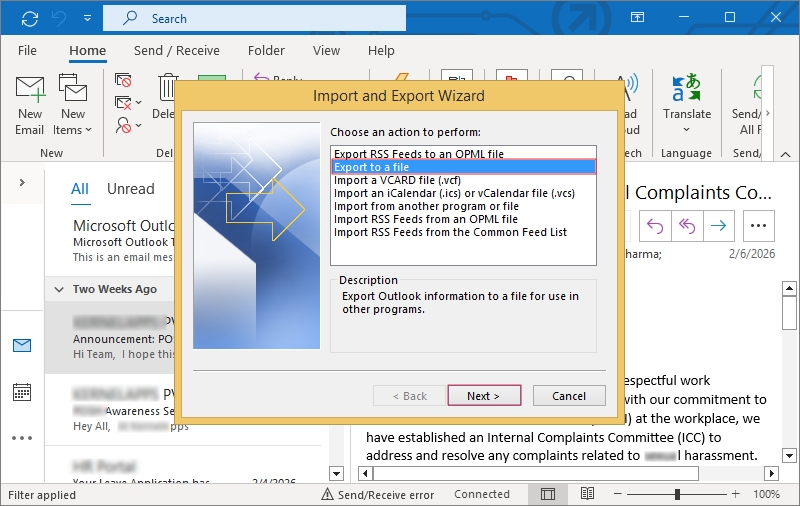This screenshot has width=800, height=506.
Task: Switch to the View tab
Action: (x=327, y=50)
